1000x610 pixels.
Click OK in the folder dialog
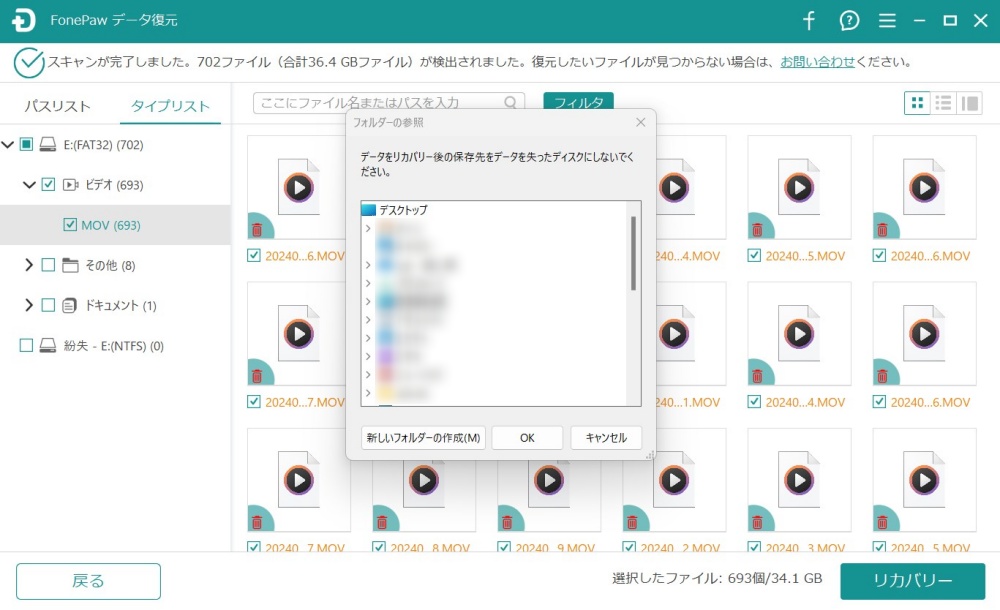coord(527,438)
